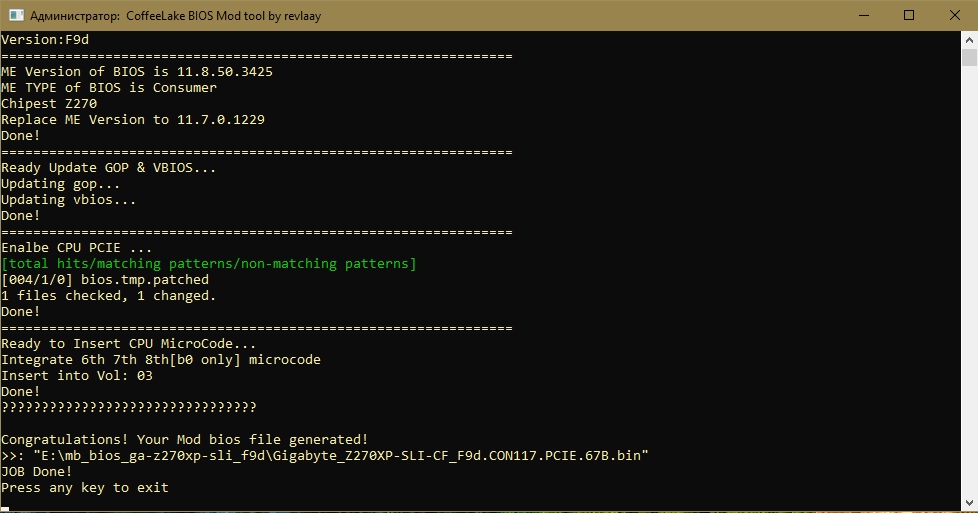This screenshot has width=978, height=513.
Task: Click the 'Chipest Z270' line
Action: tap(49, 103)
